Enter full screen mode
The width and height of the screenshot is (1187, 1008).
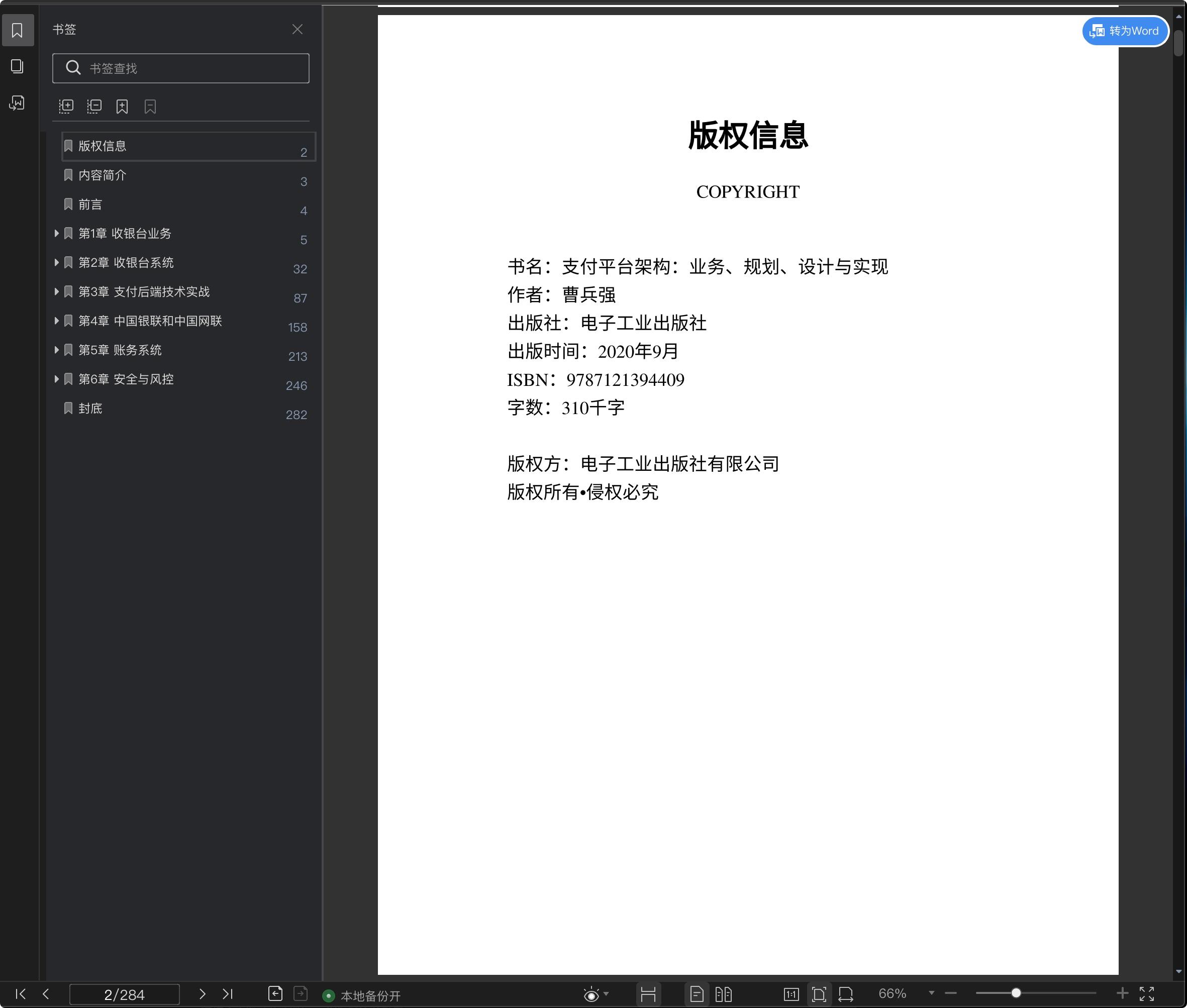coord(1147,994)
